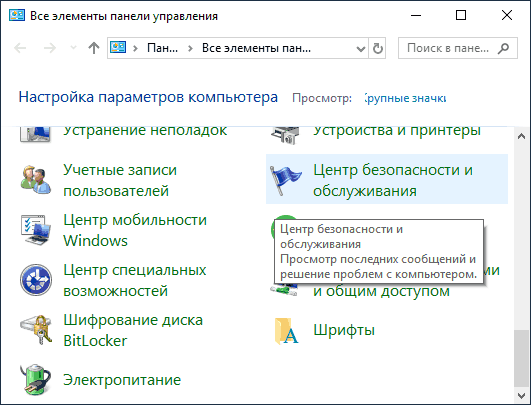This screenshot has height=405, width=531.
Task: Open 'Центр специальных возможностей' link
Action: pyautogui.click(x=134, y=280)
